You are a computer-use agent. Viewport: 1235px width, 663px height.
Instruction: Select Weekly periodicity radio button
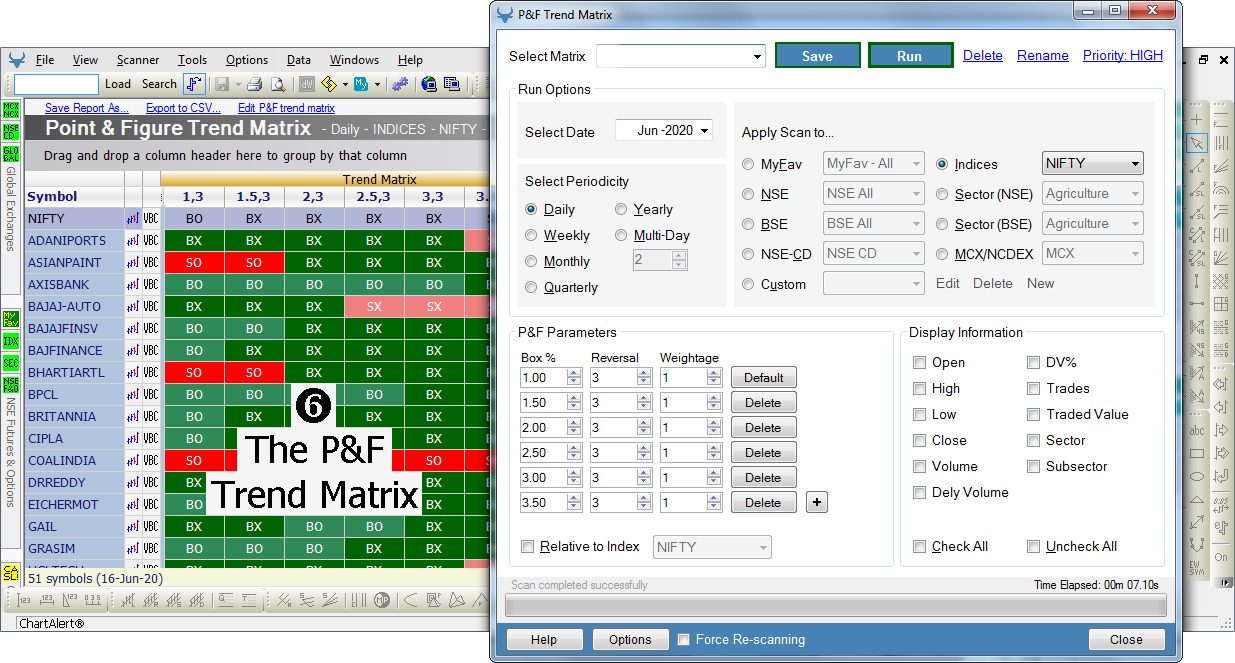click(531, 235)
